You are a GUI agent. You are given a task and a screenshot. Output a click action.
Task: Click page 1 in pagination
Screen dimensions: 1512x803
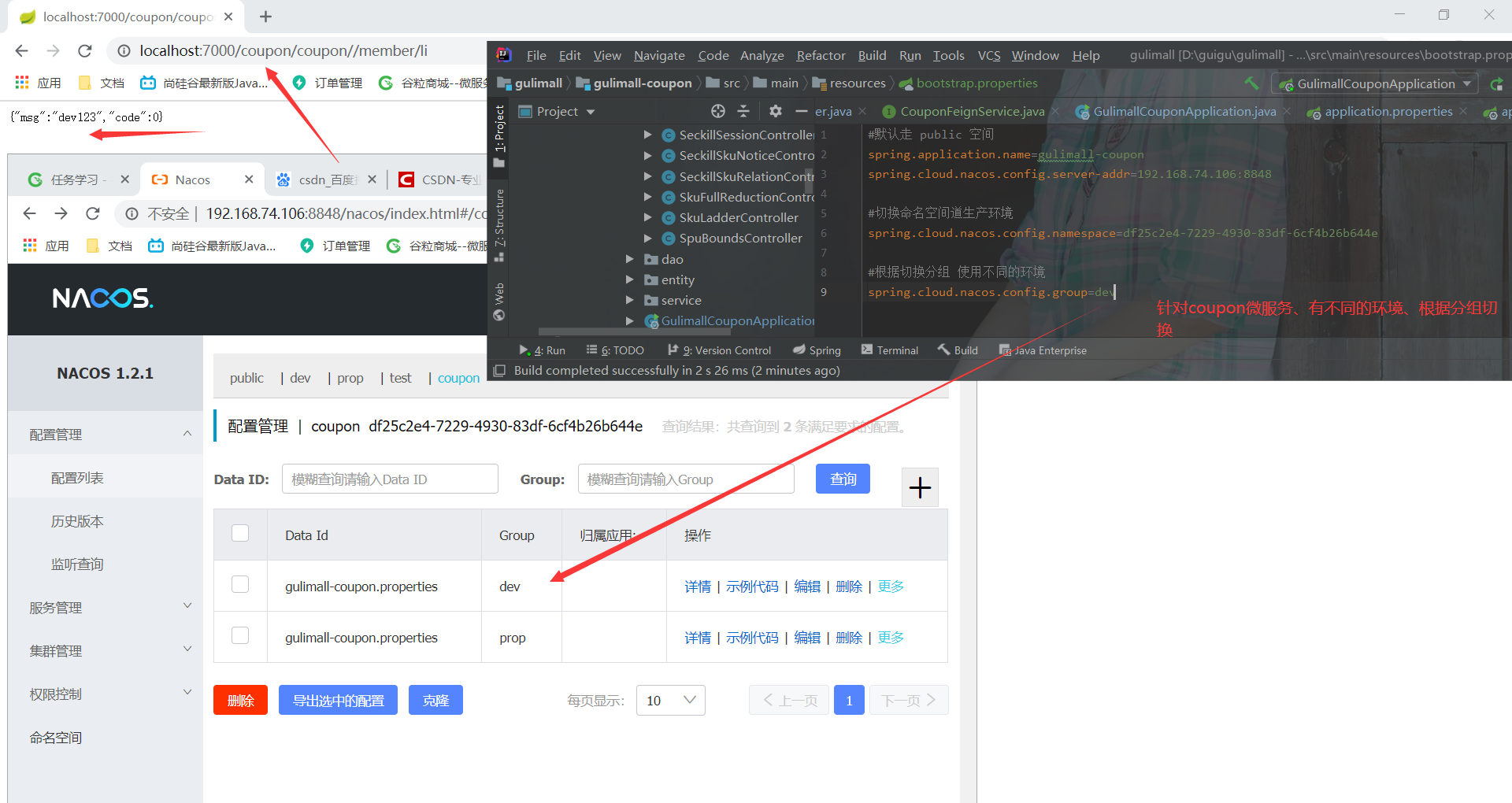pyautogui.click(x=849, y=700)
